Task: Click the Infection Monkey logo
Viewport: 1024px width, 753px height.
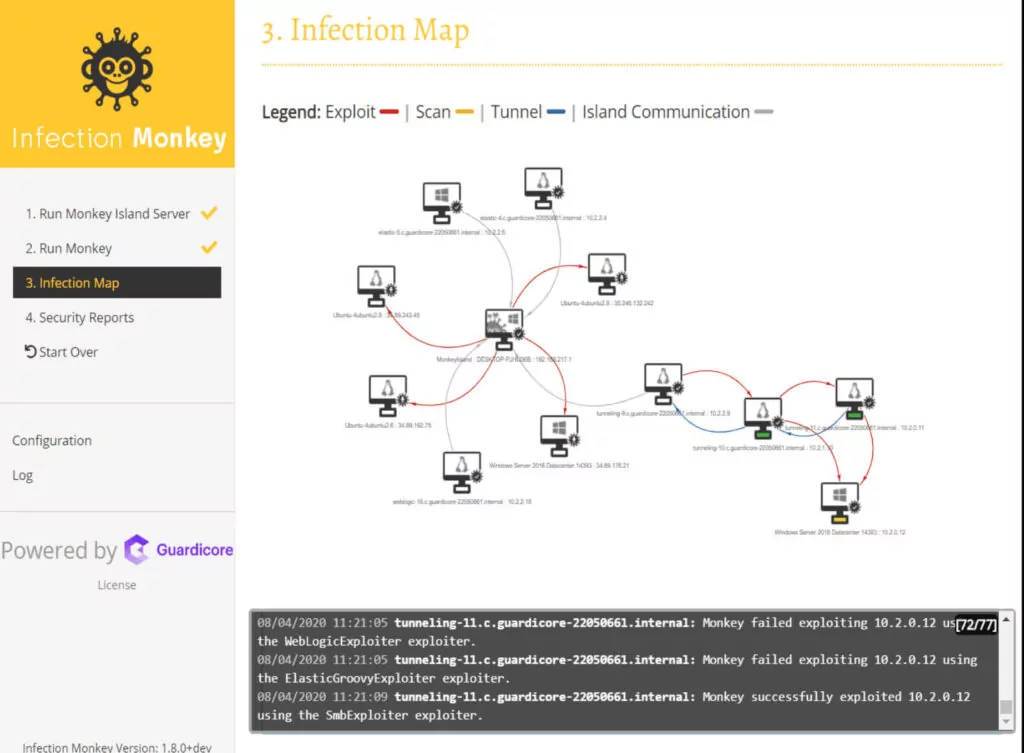Action: pos(117,70)
